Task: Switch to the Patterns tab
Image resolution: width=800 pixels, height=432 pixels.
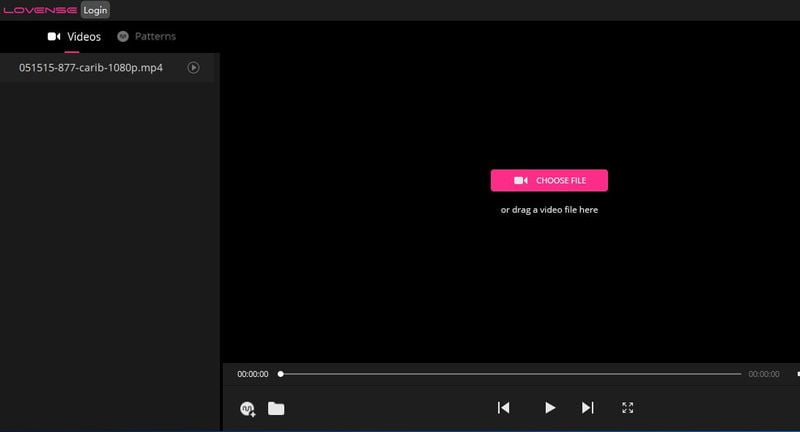Action: 146,36
